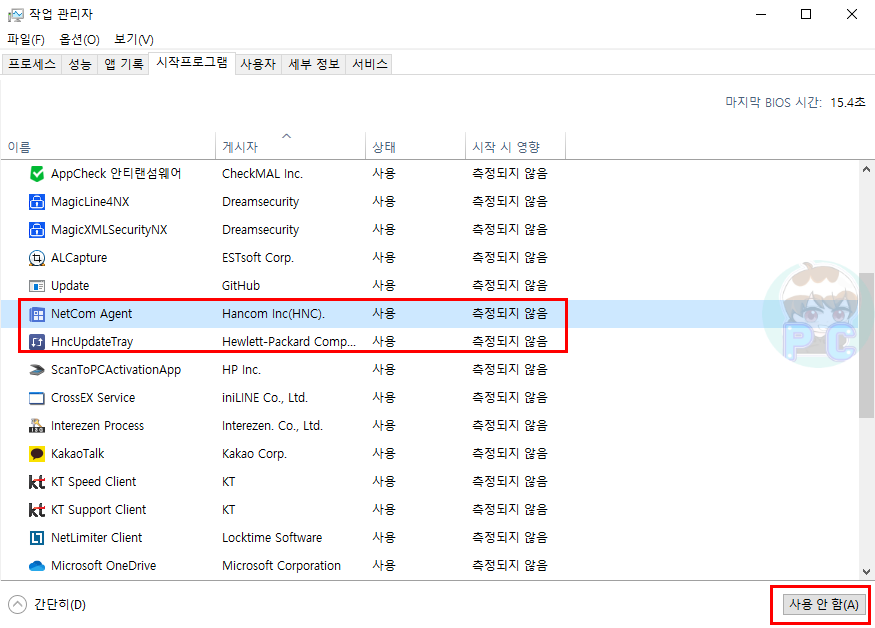Click the NetLimiter Client icon
Viewport: 875px width, 628px height.
coord(37,538)
